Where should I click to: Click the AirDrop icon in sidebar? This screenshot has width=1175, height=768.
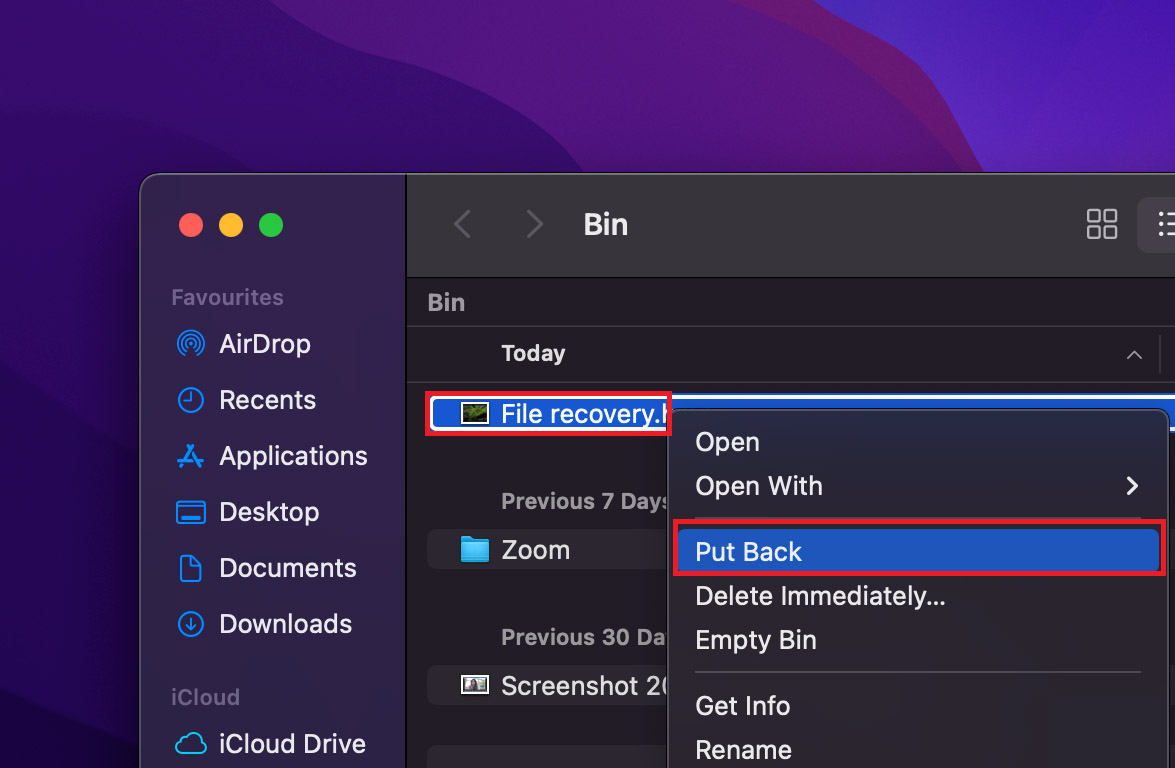(190, 344)
